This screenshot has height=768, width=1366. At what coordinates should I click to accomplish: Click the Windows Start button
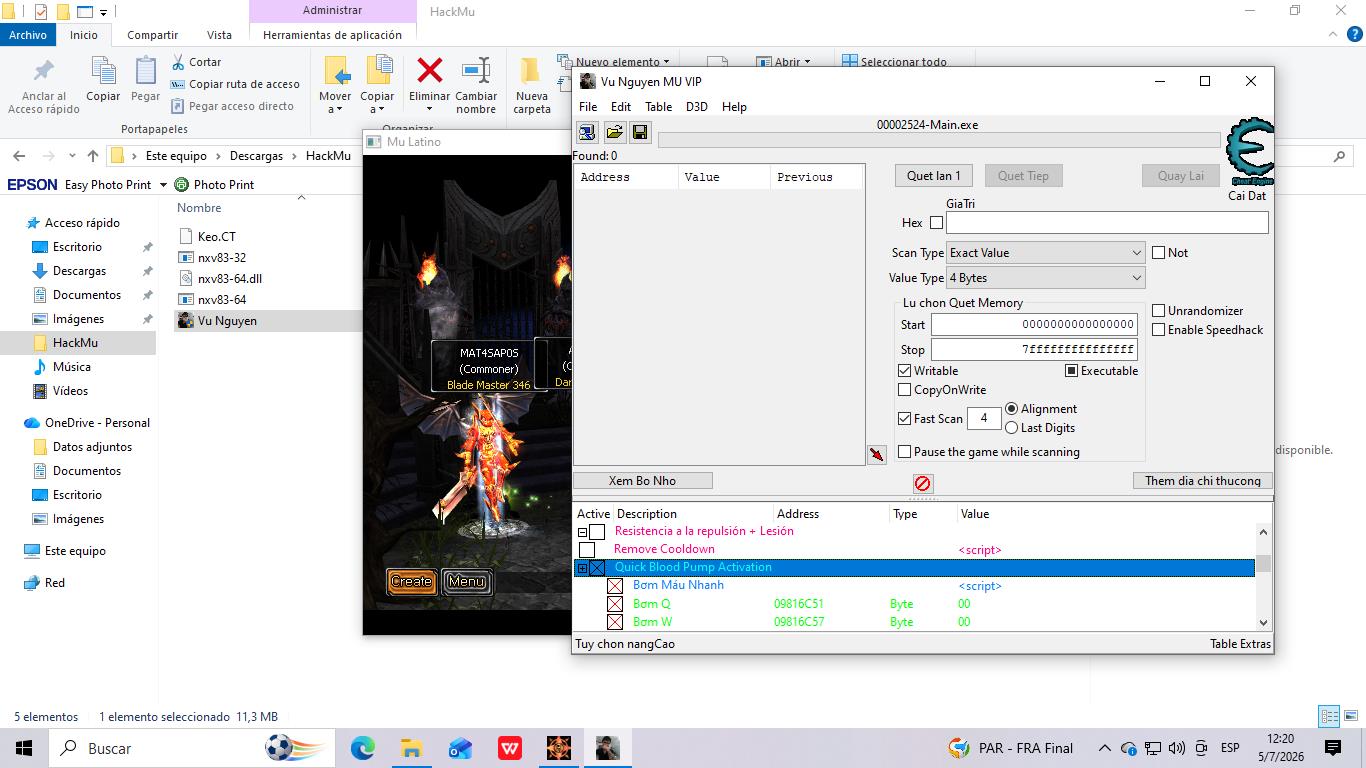24,748
